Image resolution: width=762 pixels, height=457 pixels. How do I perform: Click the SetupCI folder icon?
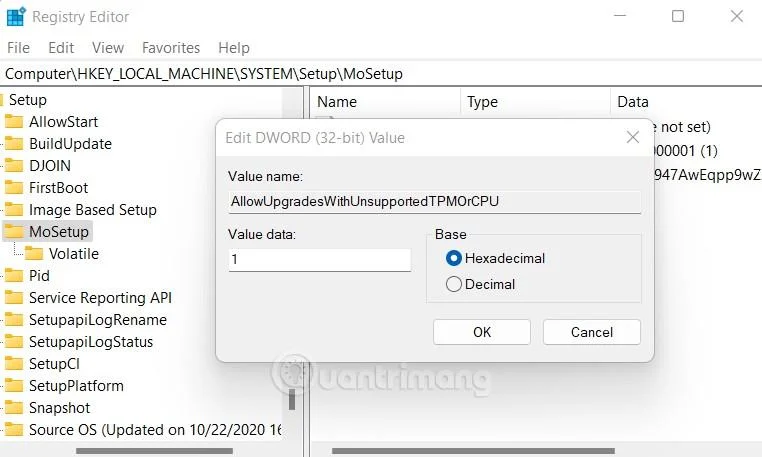click(x=14, y=364)
